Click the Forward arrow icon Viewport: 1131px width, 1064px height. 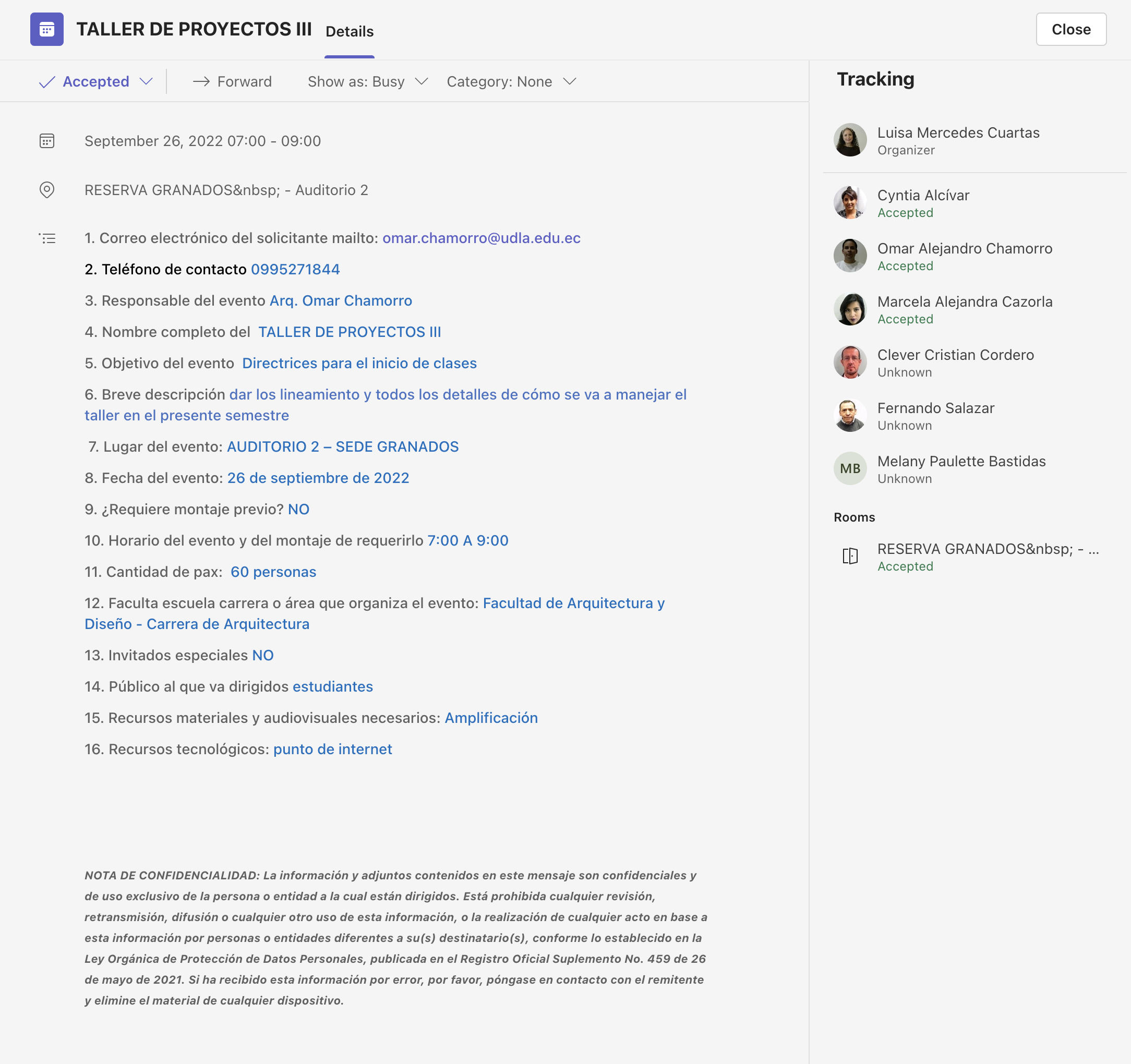pos(201,81)
